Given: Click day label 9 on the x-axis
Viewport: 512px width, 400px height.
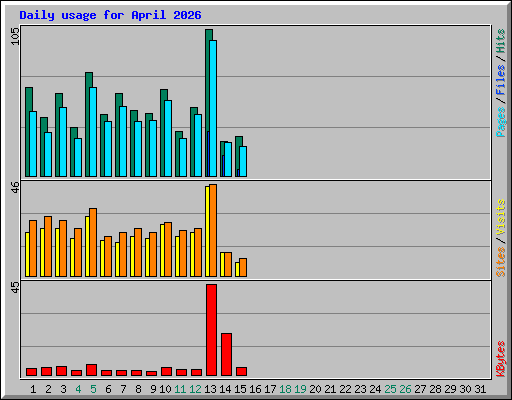Looking at the screenshot, I should pos(153,389).
